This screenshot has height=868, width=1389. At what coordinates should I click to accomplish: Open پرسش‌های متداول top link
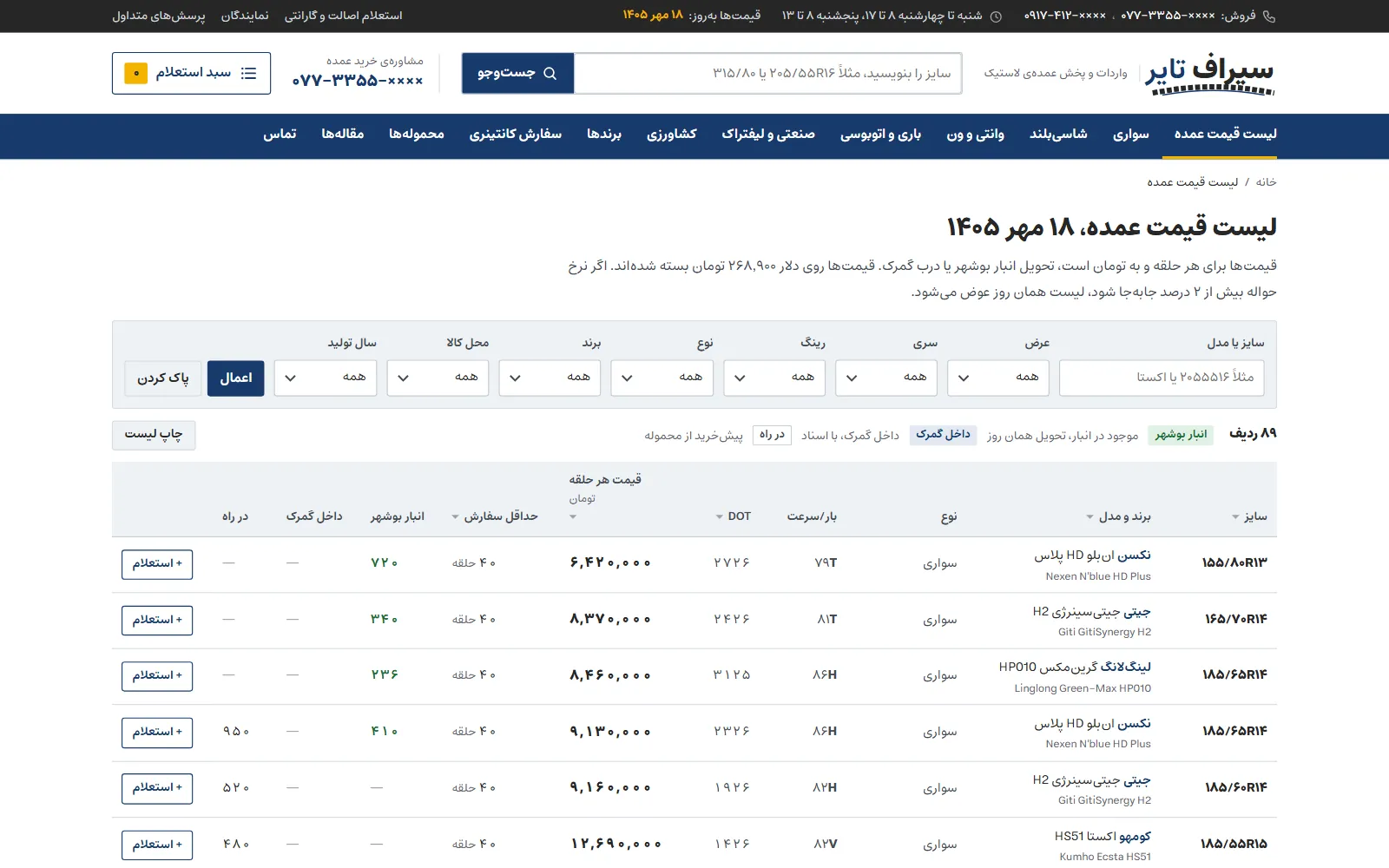tap(159, 16)
